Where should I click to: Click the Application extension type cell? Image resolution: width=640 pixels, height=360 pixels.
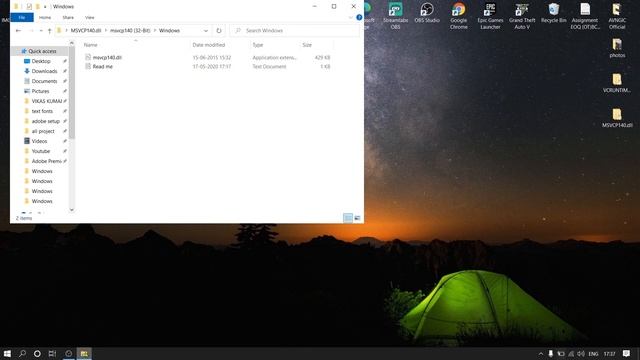274,58
